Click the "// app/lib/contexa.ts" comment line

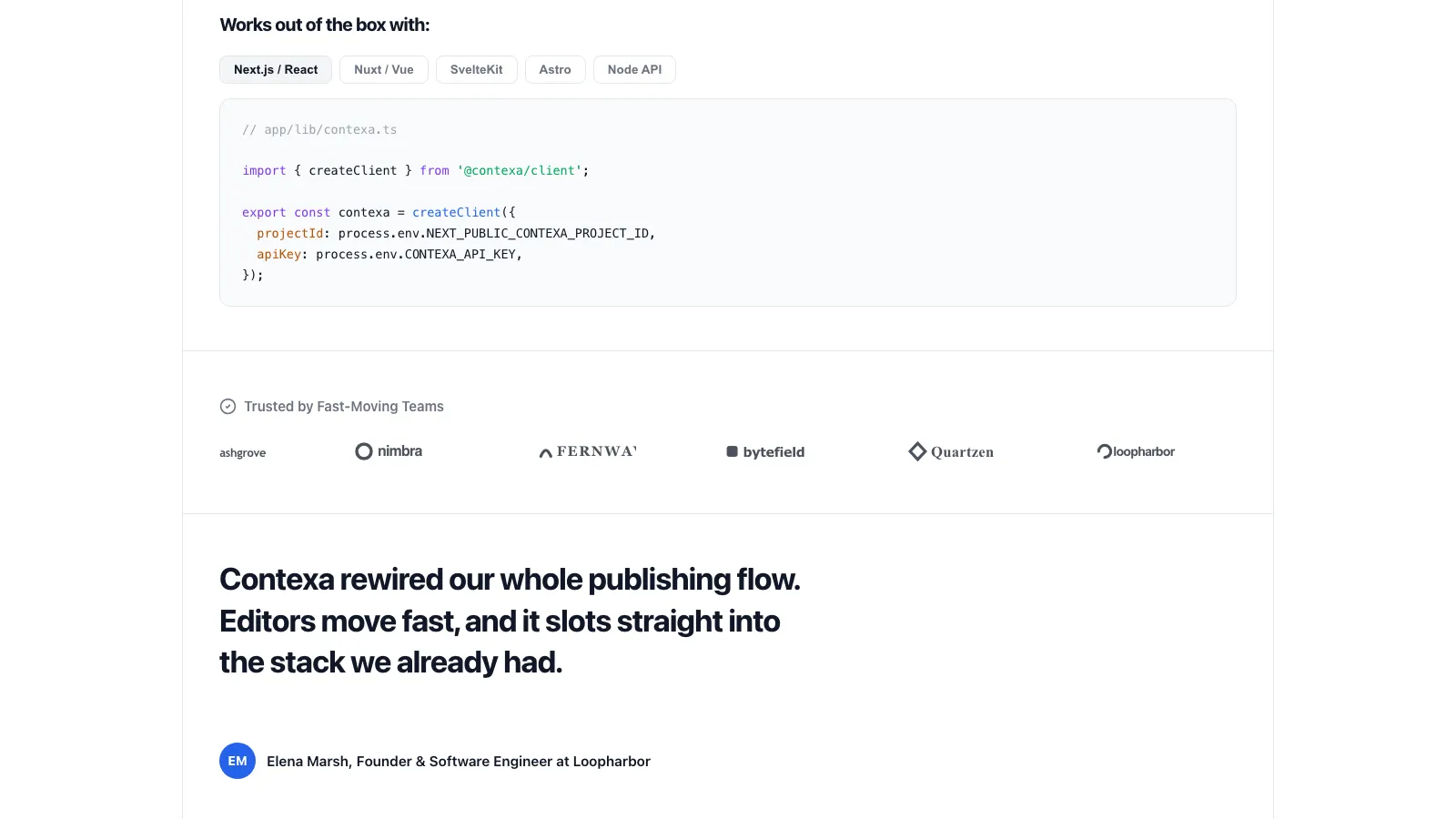(319, 130)
